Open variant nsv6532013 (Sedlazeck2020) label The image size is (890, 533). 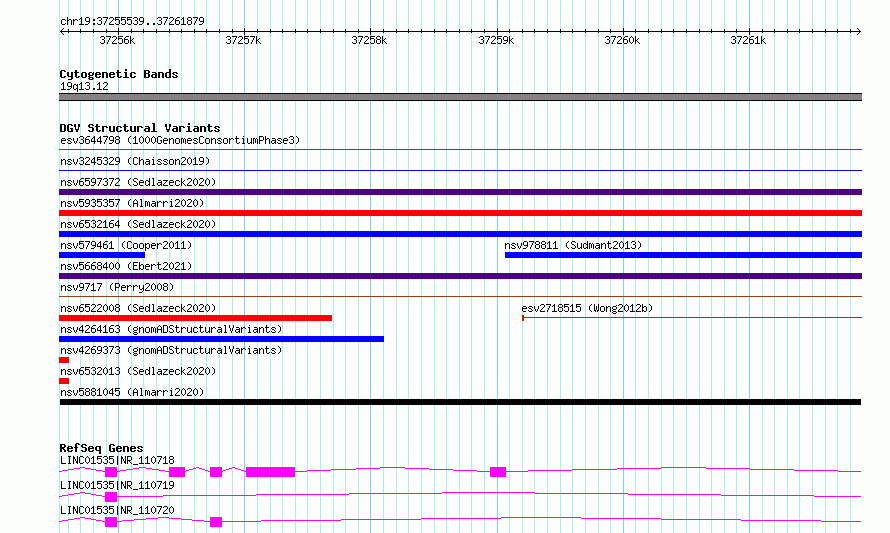(x=138, y=371)
